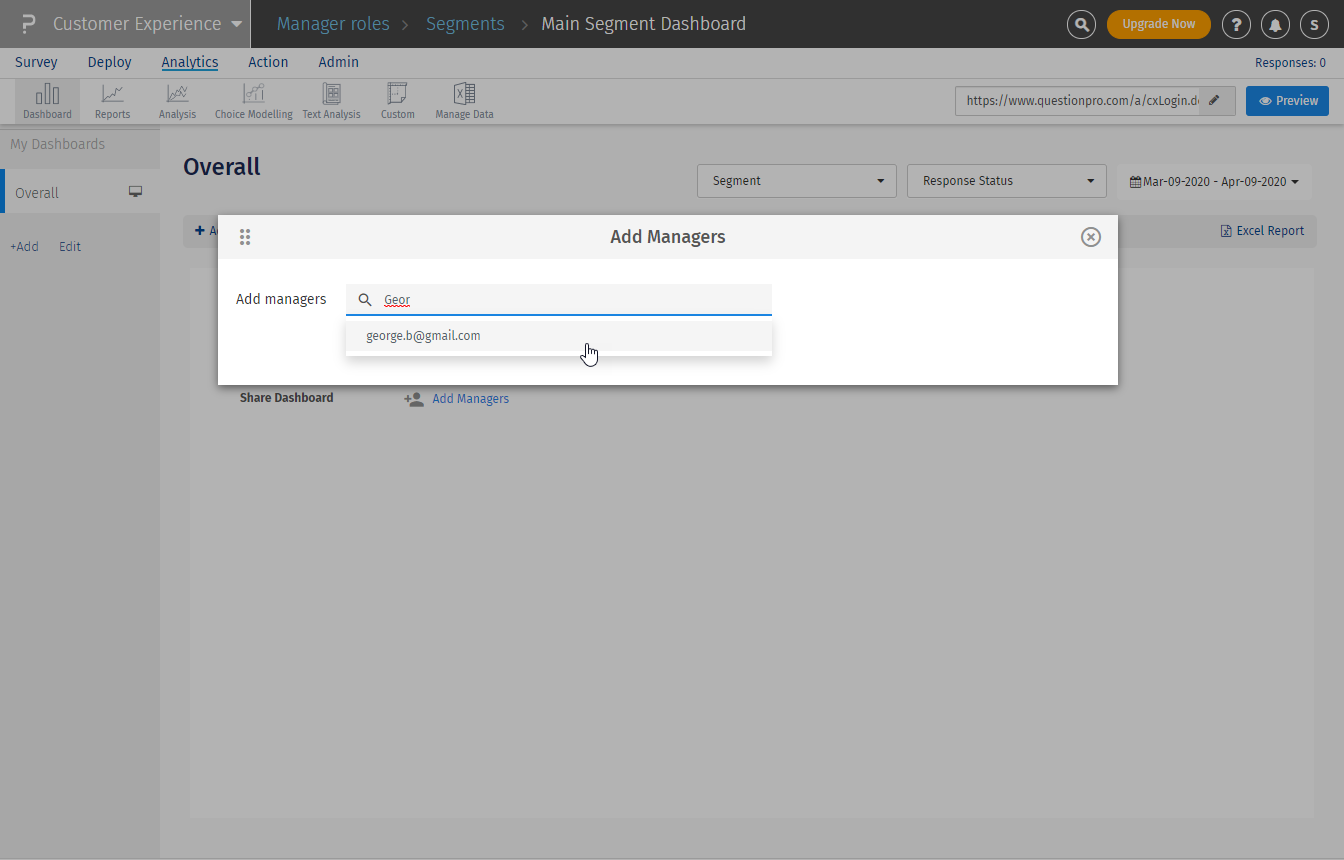Open the Text Analysis tool
The height and width of the screenshot is (860, 1344).
[331, 101]
